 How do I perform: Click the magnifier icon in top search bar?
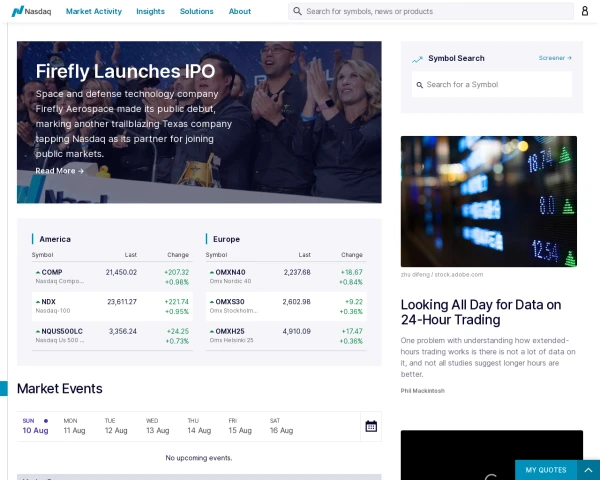click(x=297, y=11)
